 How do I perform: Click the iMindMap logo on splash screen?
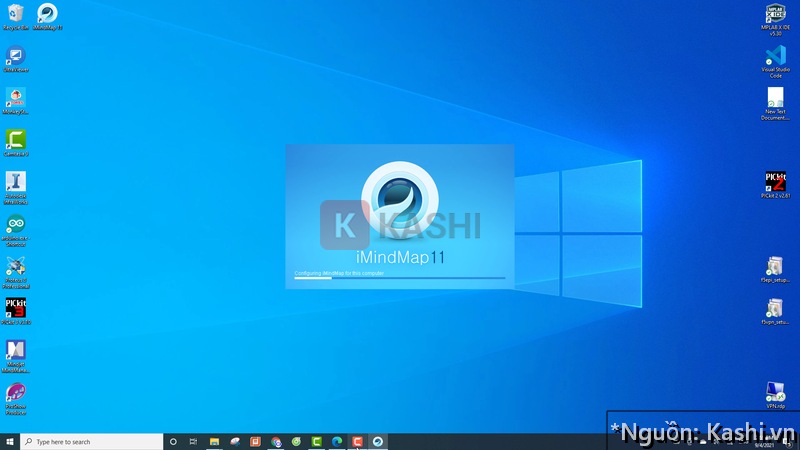pyautogui.click(x=399, y=197)
